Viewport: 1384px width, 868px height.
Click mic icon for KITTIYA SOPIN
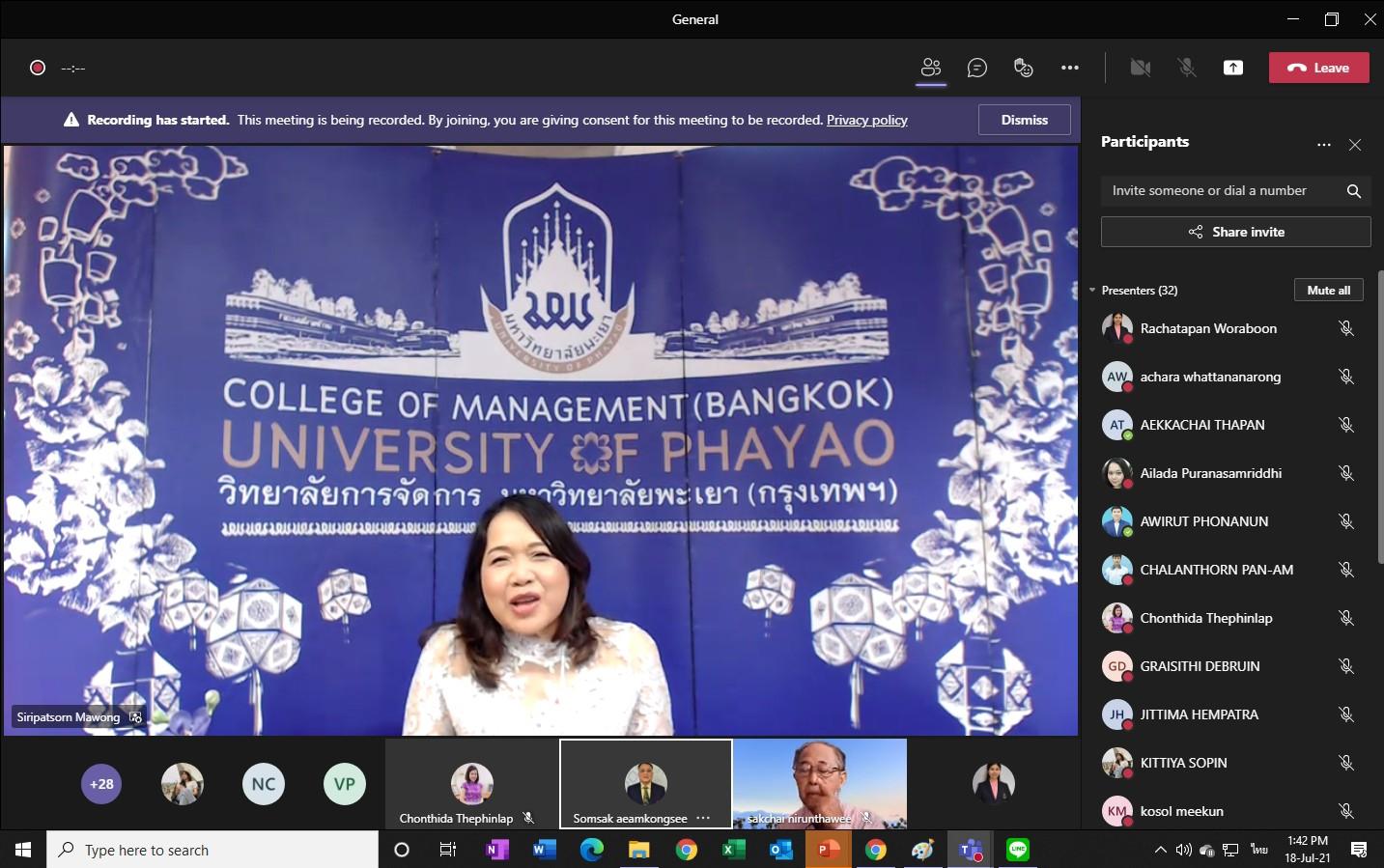pos(1346,763)
